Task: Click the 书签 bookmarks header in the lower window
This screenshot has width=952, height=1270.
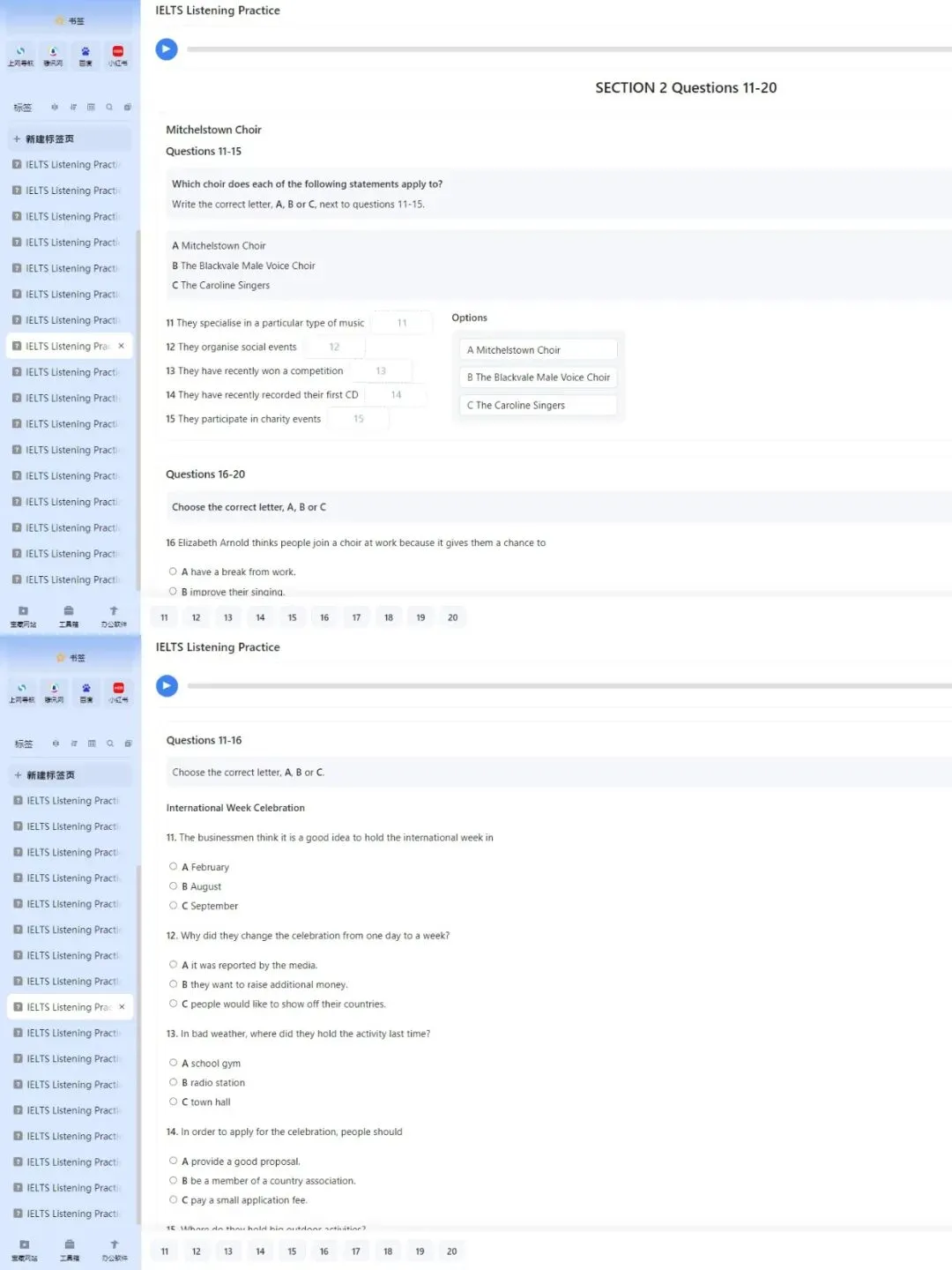Action: [71, 657]
